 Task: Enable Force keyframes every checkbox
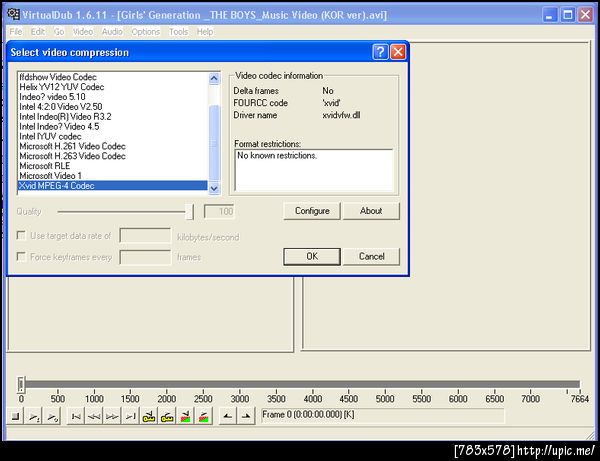[21, 256]
